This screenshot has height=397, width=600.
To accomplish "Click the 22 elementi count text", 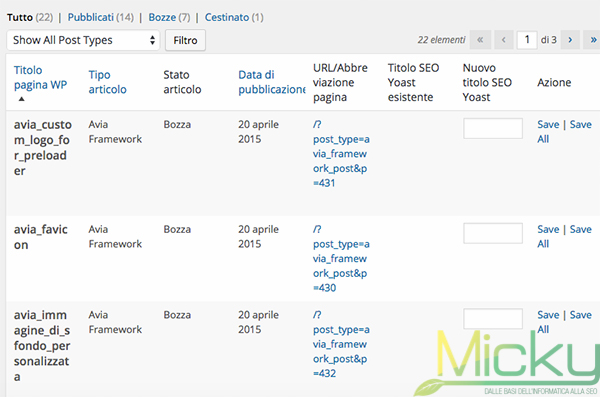I will pyautogui.click(x=441, y=40).
